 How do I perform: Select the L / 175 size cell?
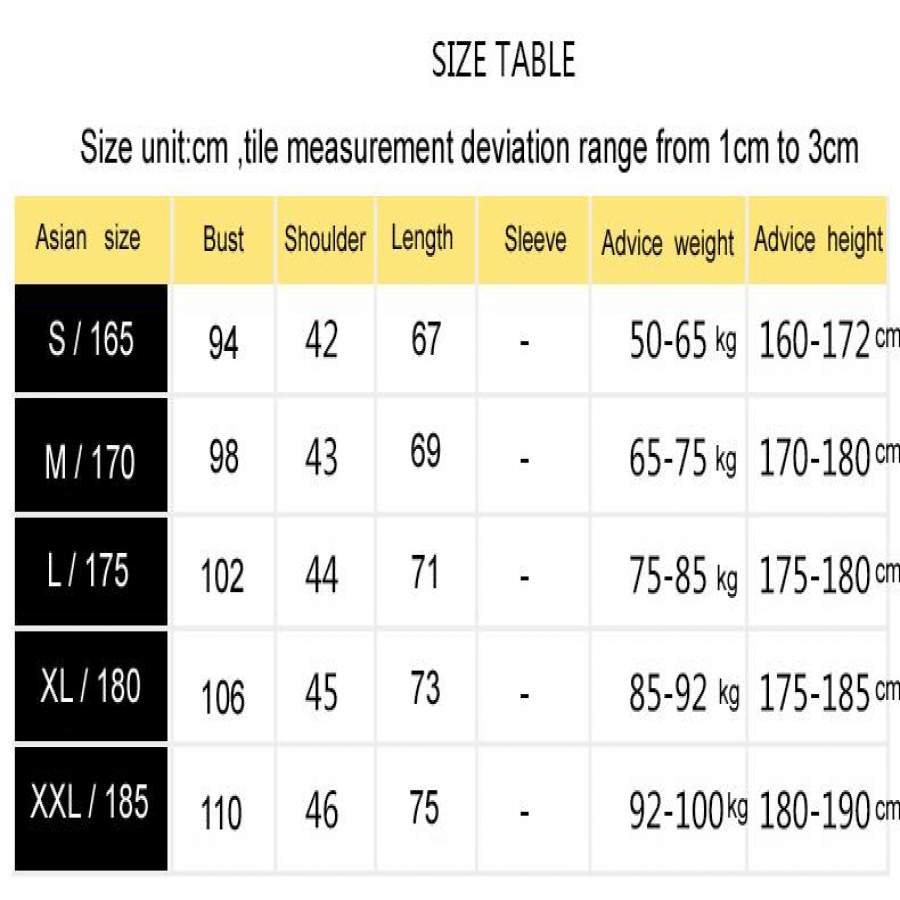point(91,571)
